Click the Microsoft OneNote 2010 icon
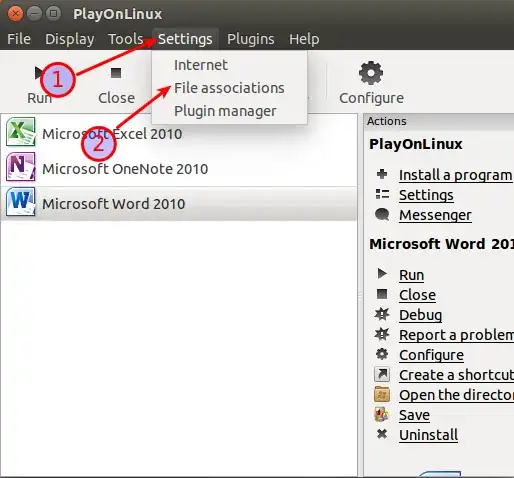 [21, 166]
